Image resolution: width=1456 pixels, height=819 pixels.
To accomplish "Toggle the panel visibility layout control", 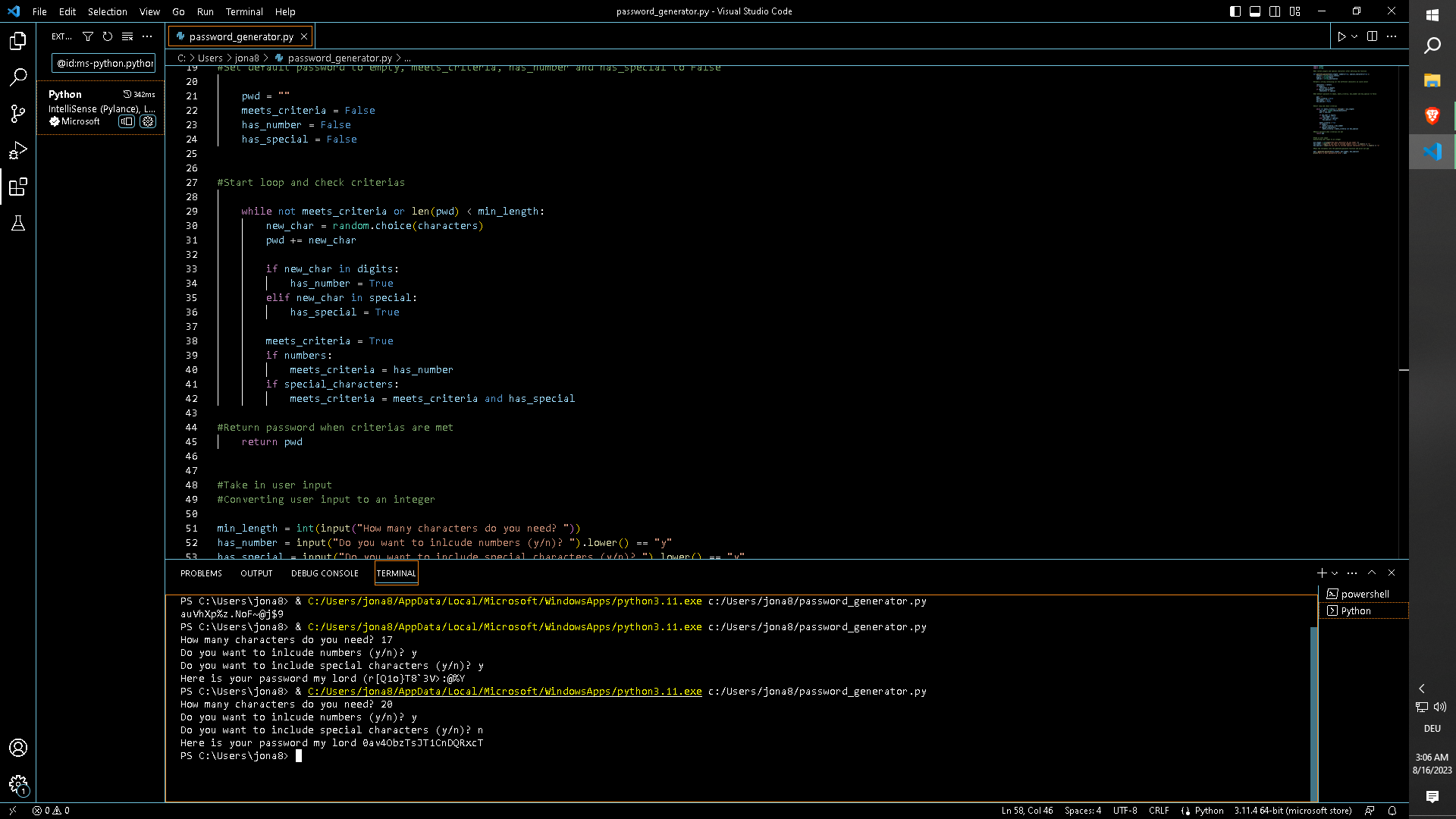I will (1254, 11).
